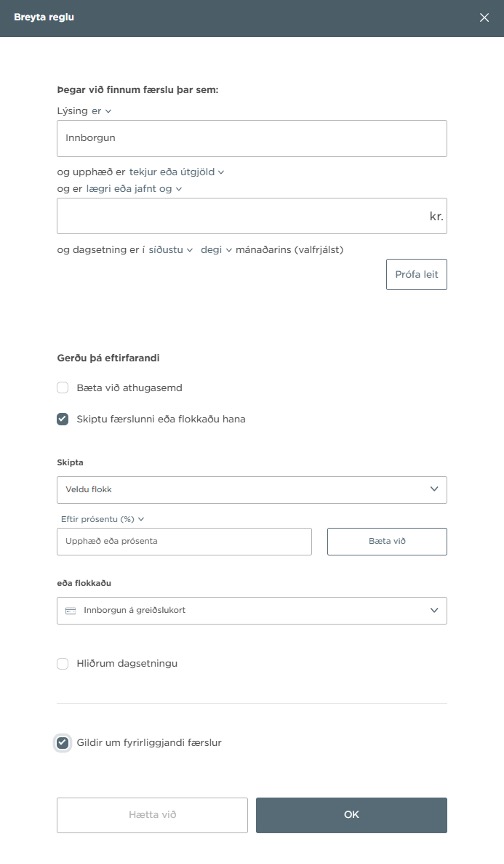Focus the Innborgun description text field
The height and width of the screenshot is (864, 504).
point(252,138)
